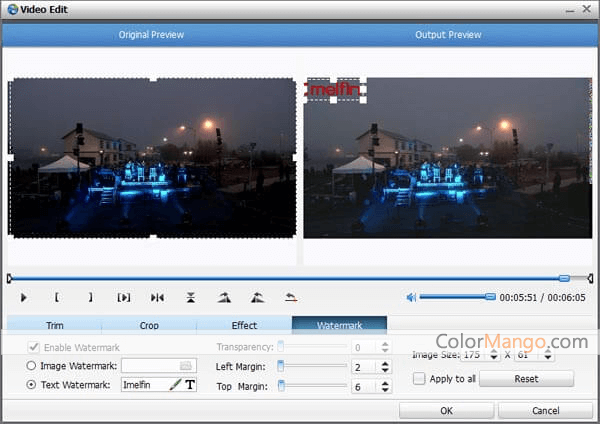Select the Text Watermark radio button
600x424 pixels.
point(31,385)
